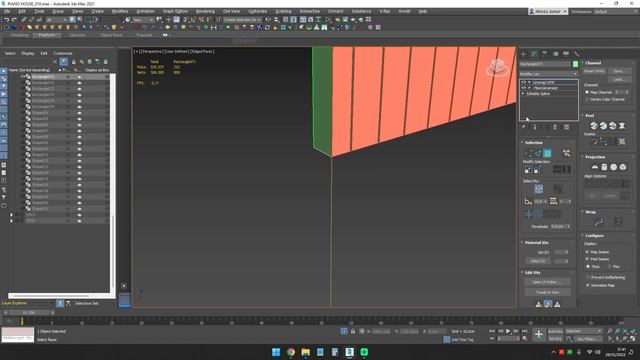Image resolution: width=640 pixels, height=360 pixels.
Task: Open the Modifiers menu
Action: pos(120,11)
